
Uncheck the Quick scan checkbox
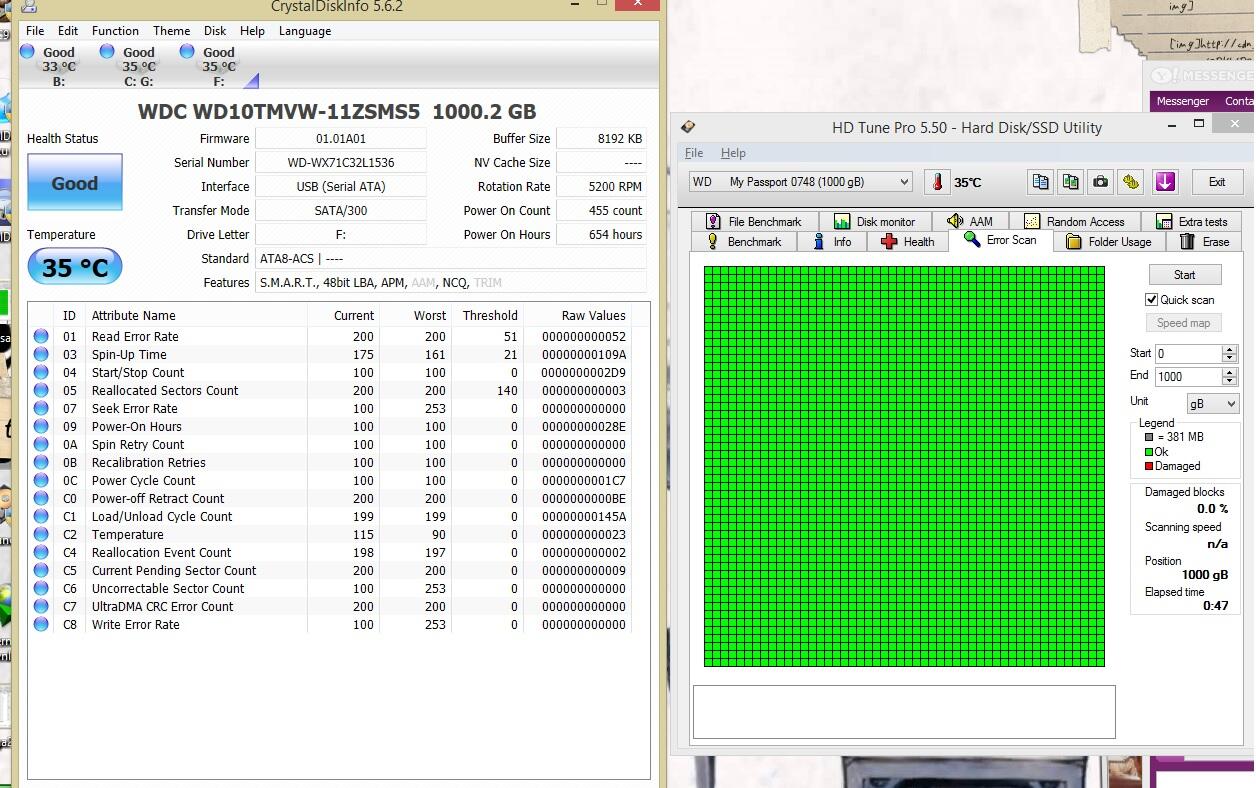point(1152,300)
